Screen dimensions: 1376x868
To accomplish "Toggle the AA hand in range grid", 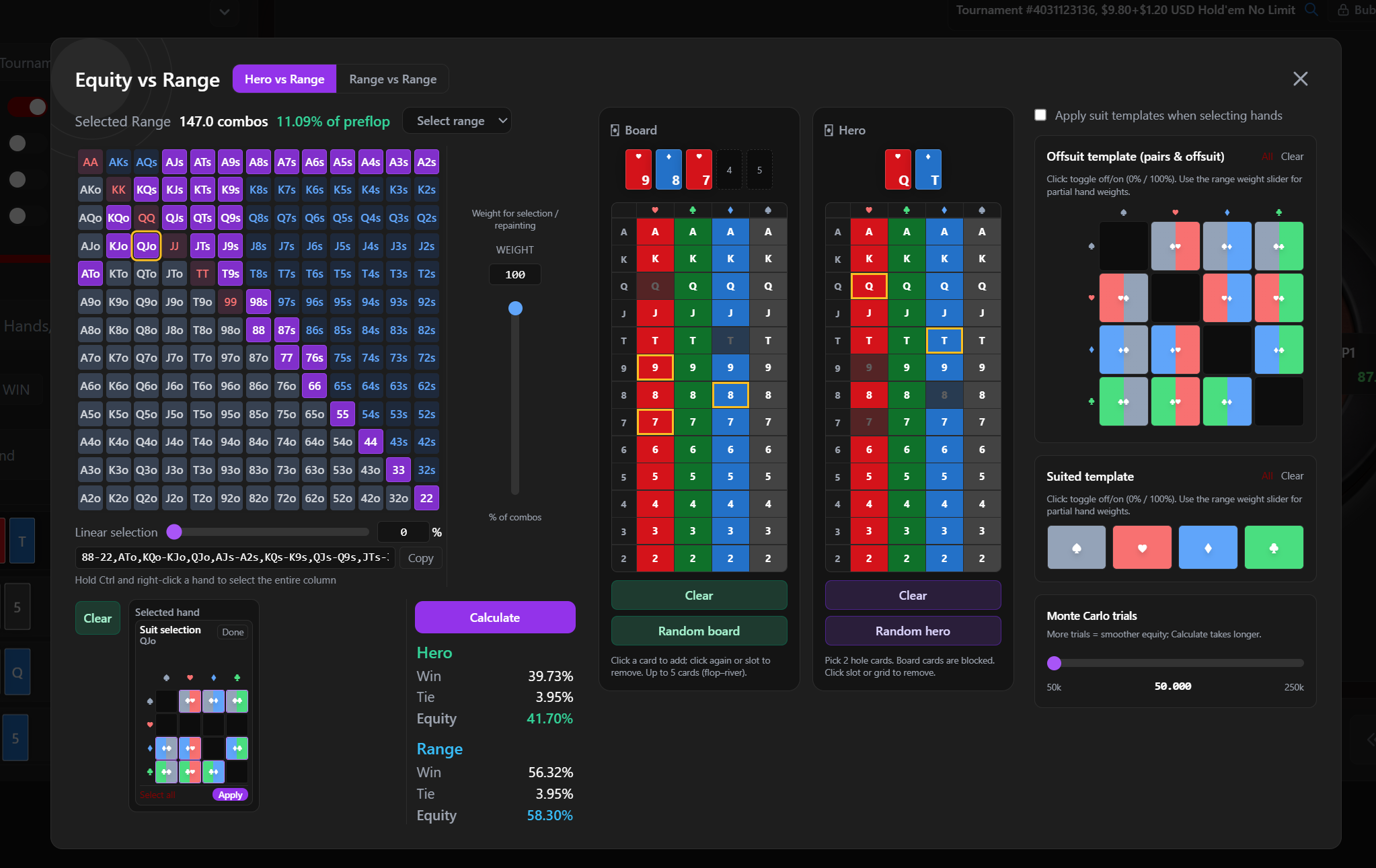I will click(90, 162).
